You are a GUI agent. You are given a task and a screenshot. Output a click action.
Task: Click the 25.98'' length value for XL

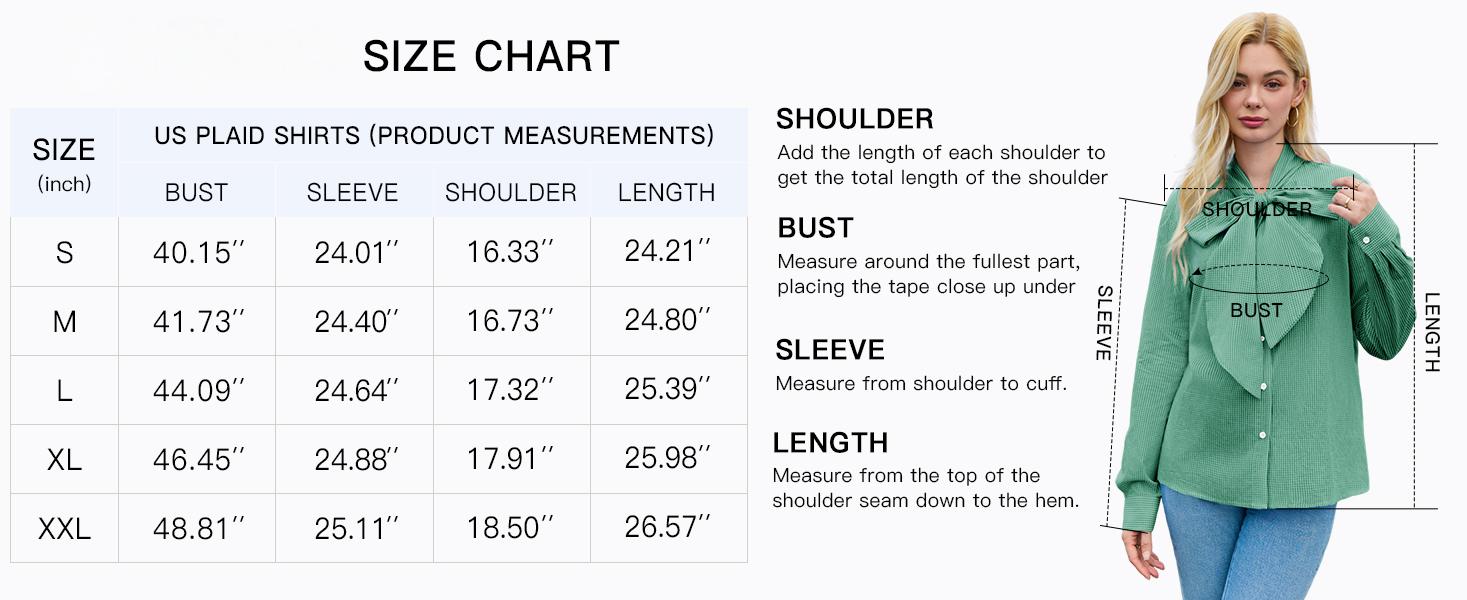coord(668,459)
